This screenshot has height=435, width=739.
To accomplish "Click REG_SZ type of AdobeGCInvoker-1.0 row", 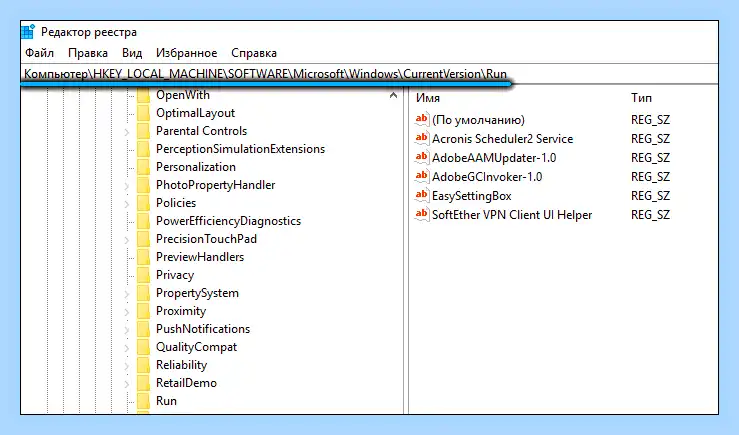I will pyautogui.click(x=650, y=177).
